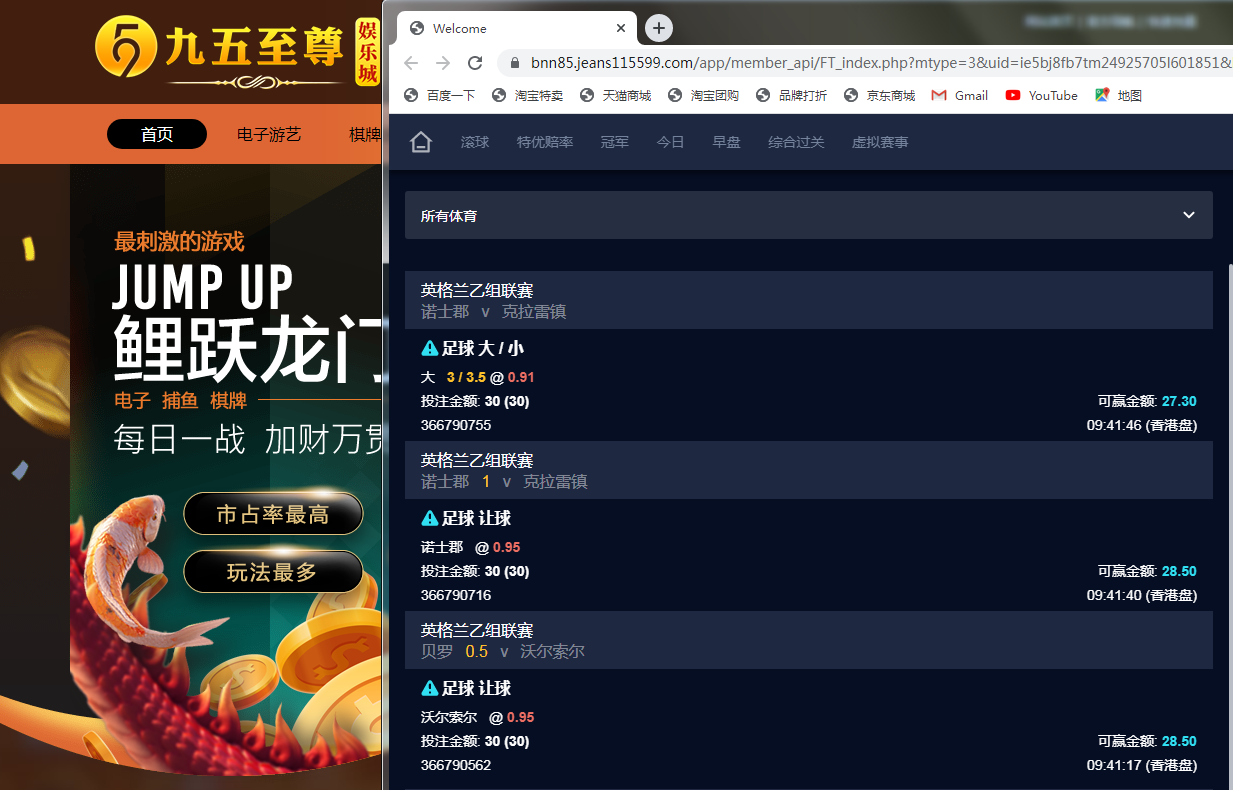The image size is (1233, 790).
Task: Open the 百度一下 bookmark
Action: click(x=440, y=96)
